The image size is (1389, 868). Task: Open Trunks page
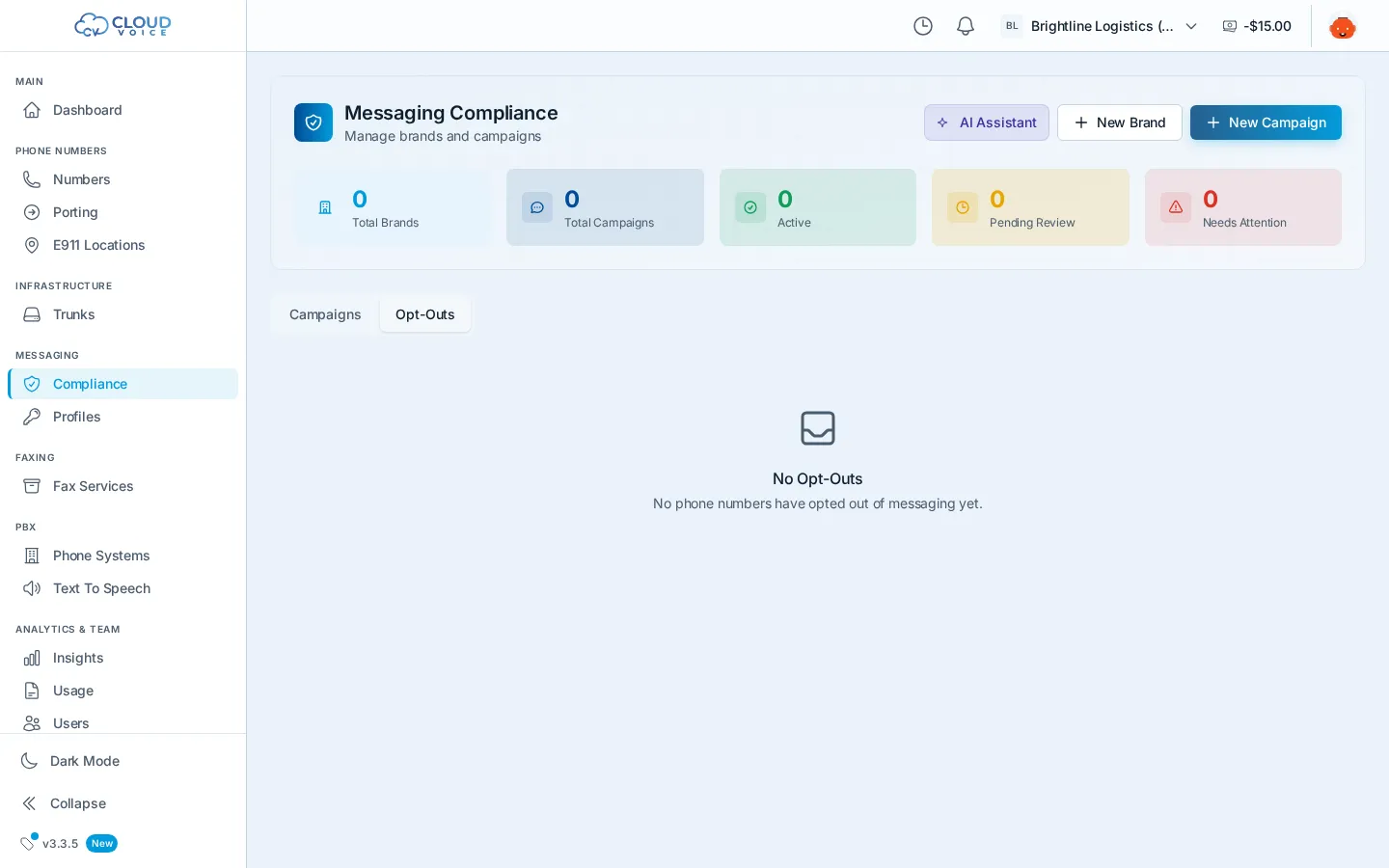(x=123, y=314)
